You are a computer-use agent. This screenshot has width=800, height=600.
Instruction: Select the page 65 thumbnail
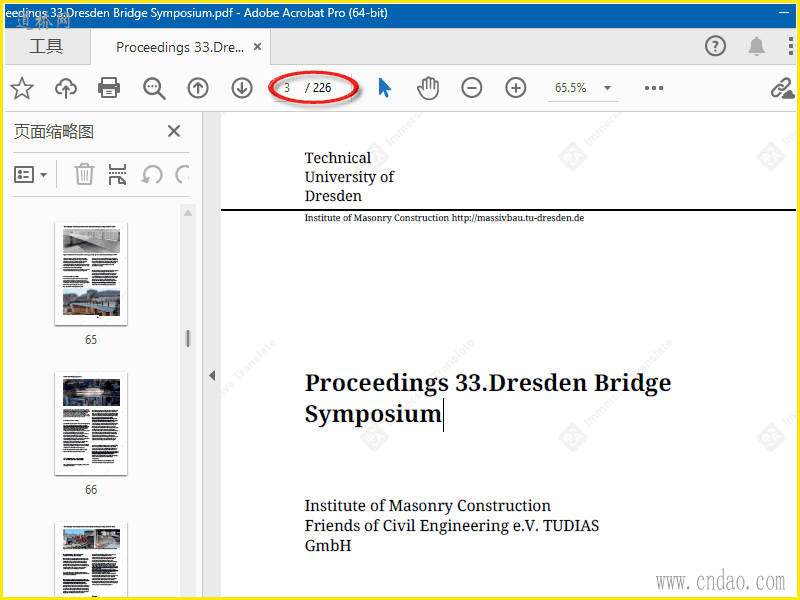click(x=91, y=273)
